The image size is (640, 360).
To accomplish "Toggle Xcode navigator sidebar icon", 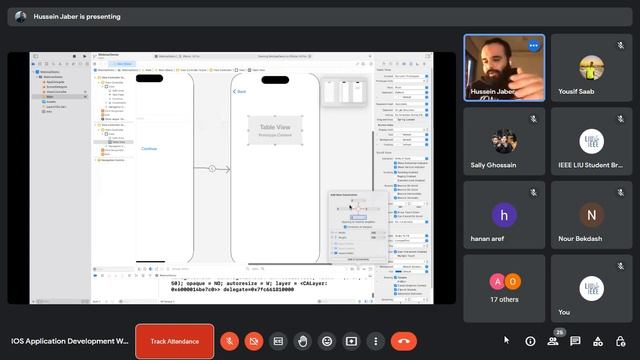I will (36, 56).
